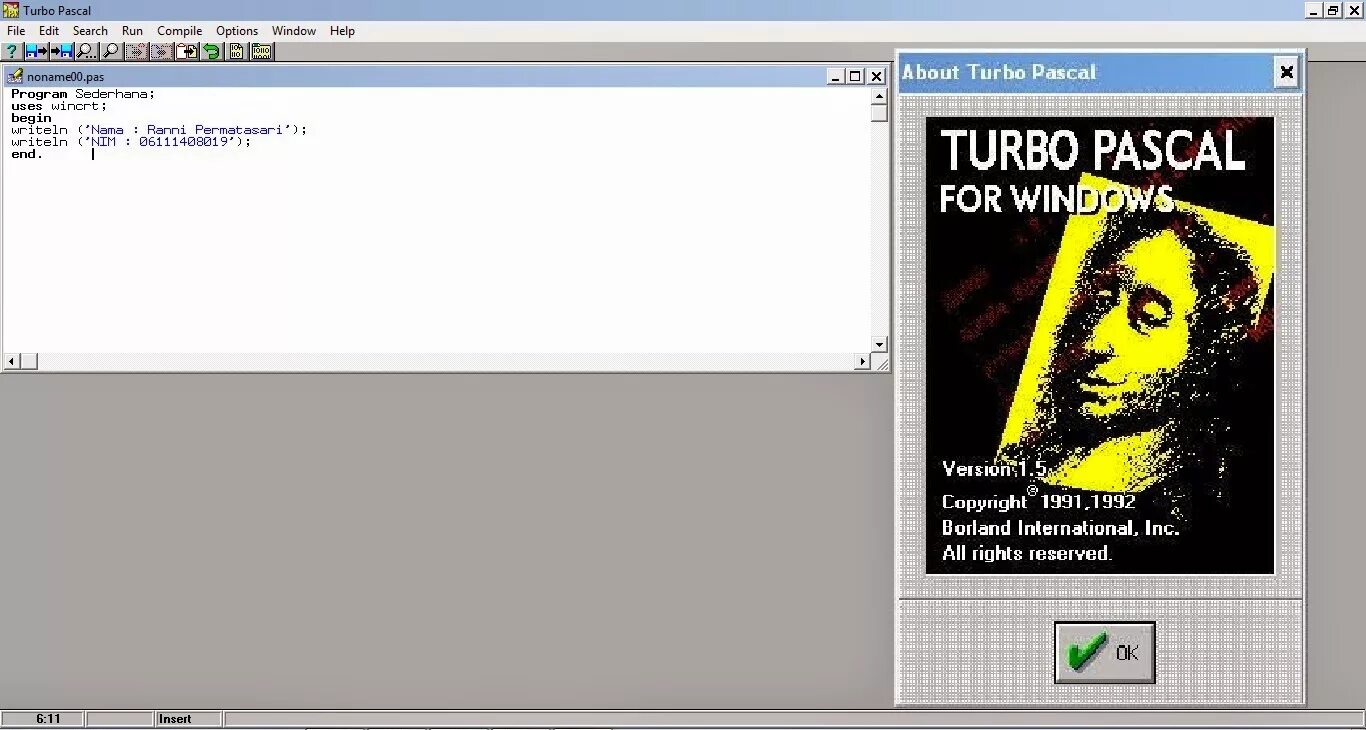Image resolution: width=1366 pixels, height=730 pixels.
Task: Click the Turbo Pascal for Windows splash image
Action: [x=1100, y=345]
